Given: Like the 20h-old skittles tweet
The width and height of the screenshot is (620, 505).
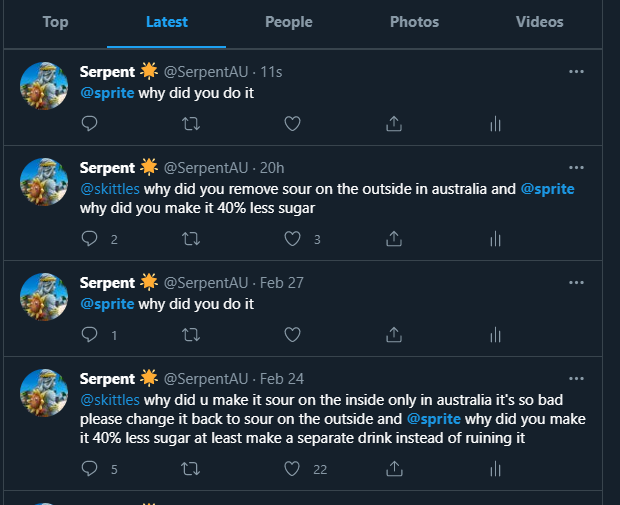Looking at the screenshot, I should click(x=293, y=239).
